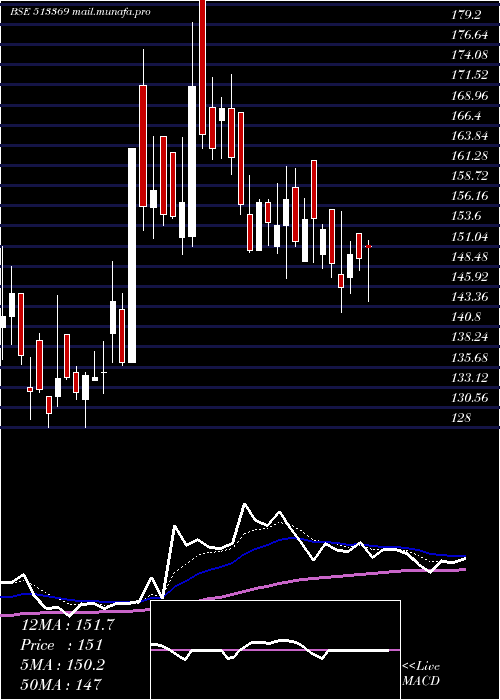
Task: Click the <<Live MACD label
Action: (x=421, y=674)
